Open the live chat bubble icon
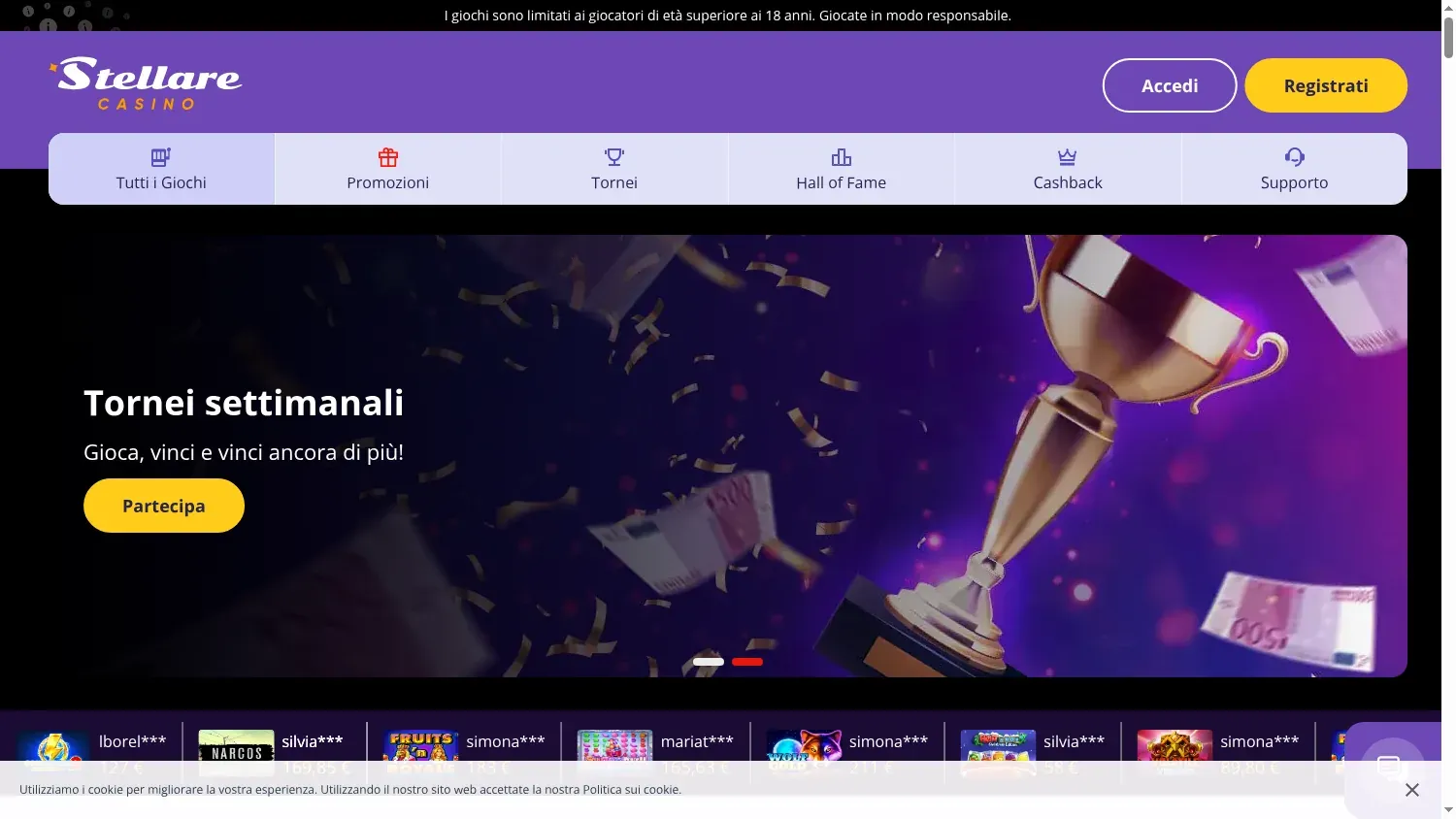 point(1389,767)
